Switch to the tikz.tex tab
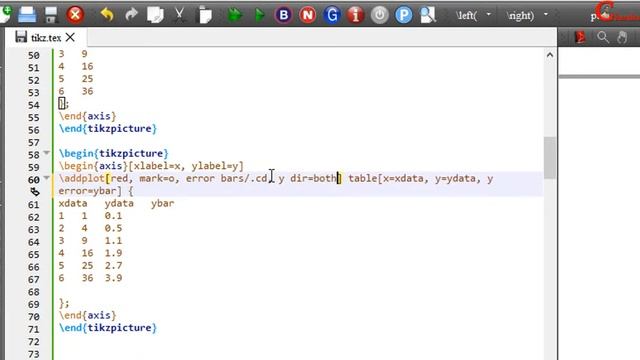640x360 pixels. pos(46,38)
